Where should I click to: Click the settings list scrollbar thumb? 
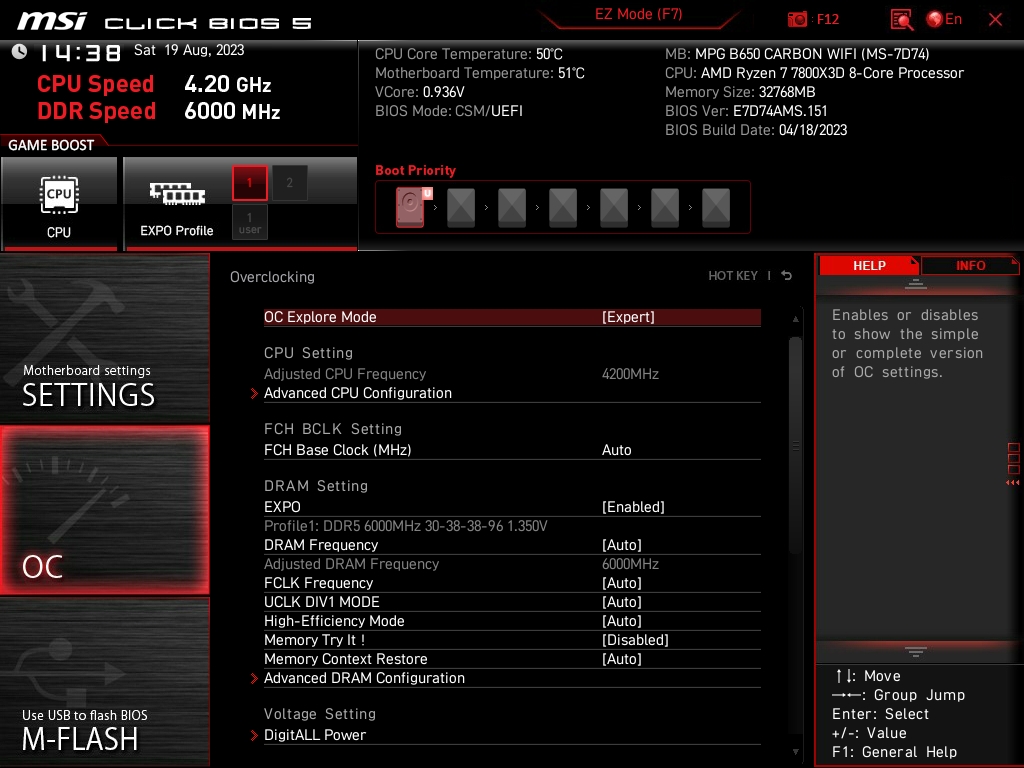795,445
